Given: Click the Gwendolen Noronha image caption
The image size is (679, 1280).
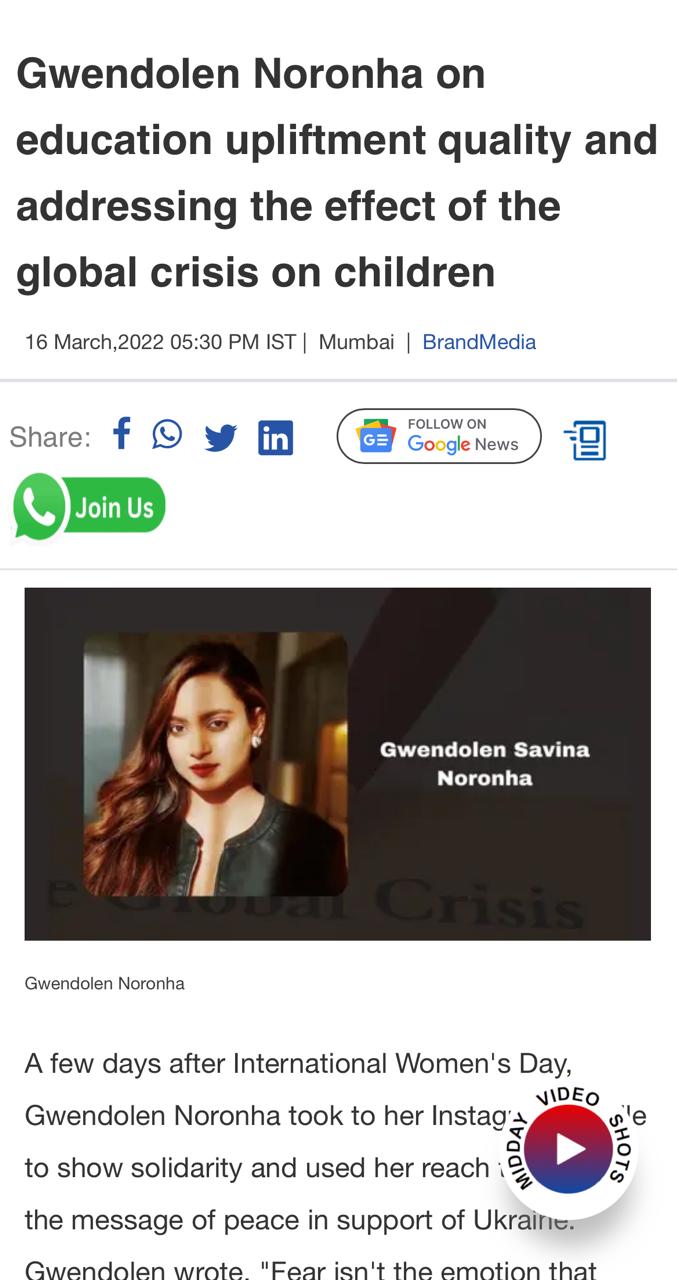Looking at the screenshot, I should 105,983.
